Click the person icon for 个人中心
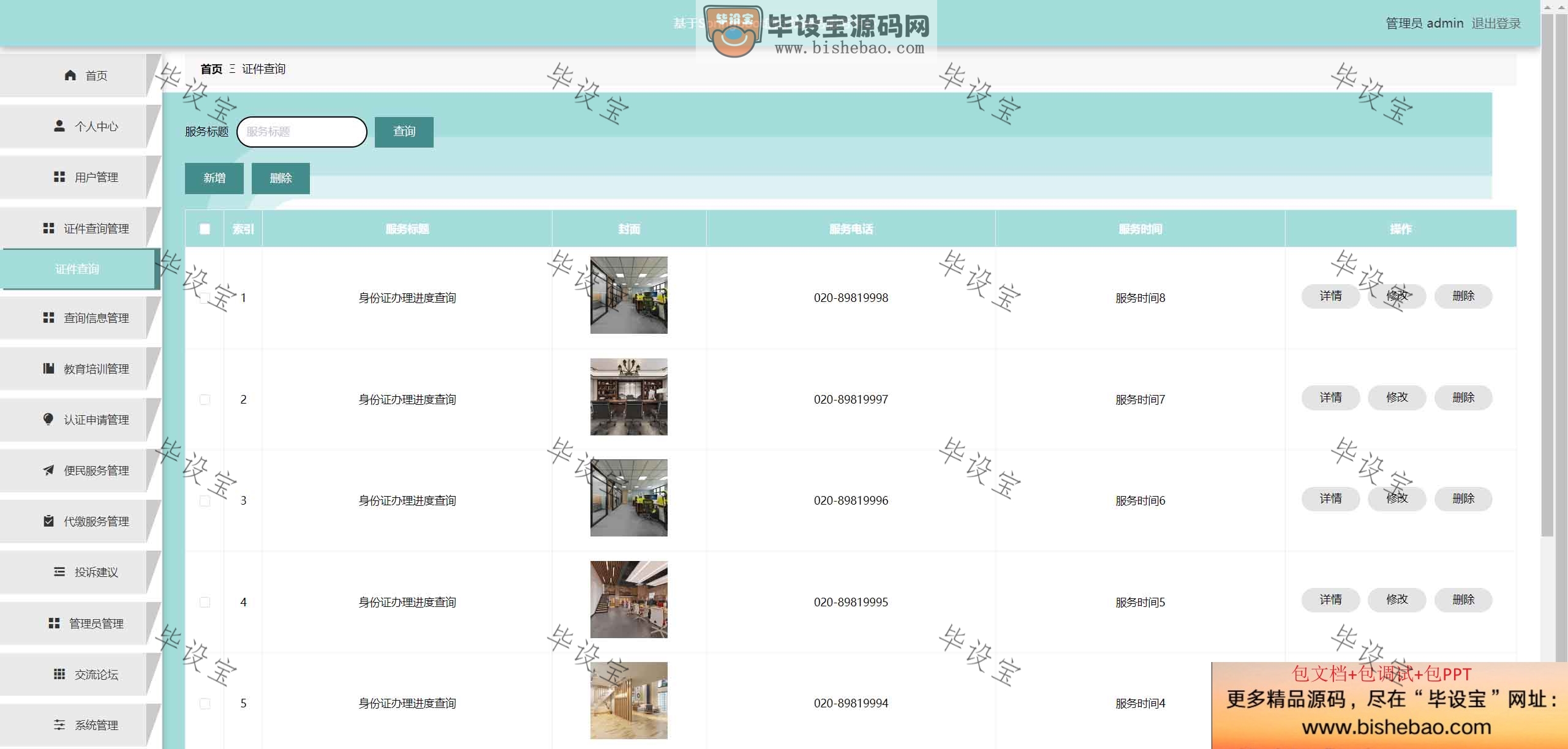Screen dimensions: 1568x749 coord(59,126)
